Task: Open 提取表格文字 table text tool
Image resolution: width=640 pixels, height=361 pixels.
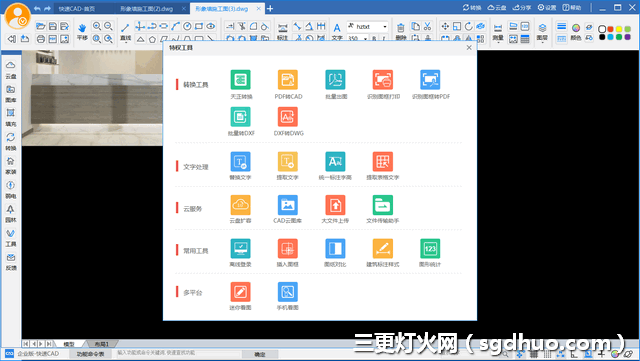Action: [x=382, y=162]
